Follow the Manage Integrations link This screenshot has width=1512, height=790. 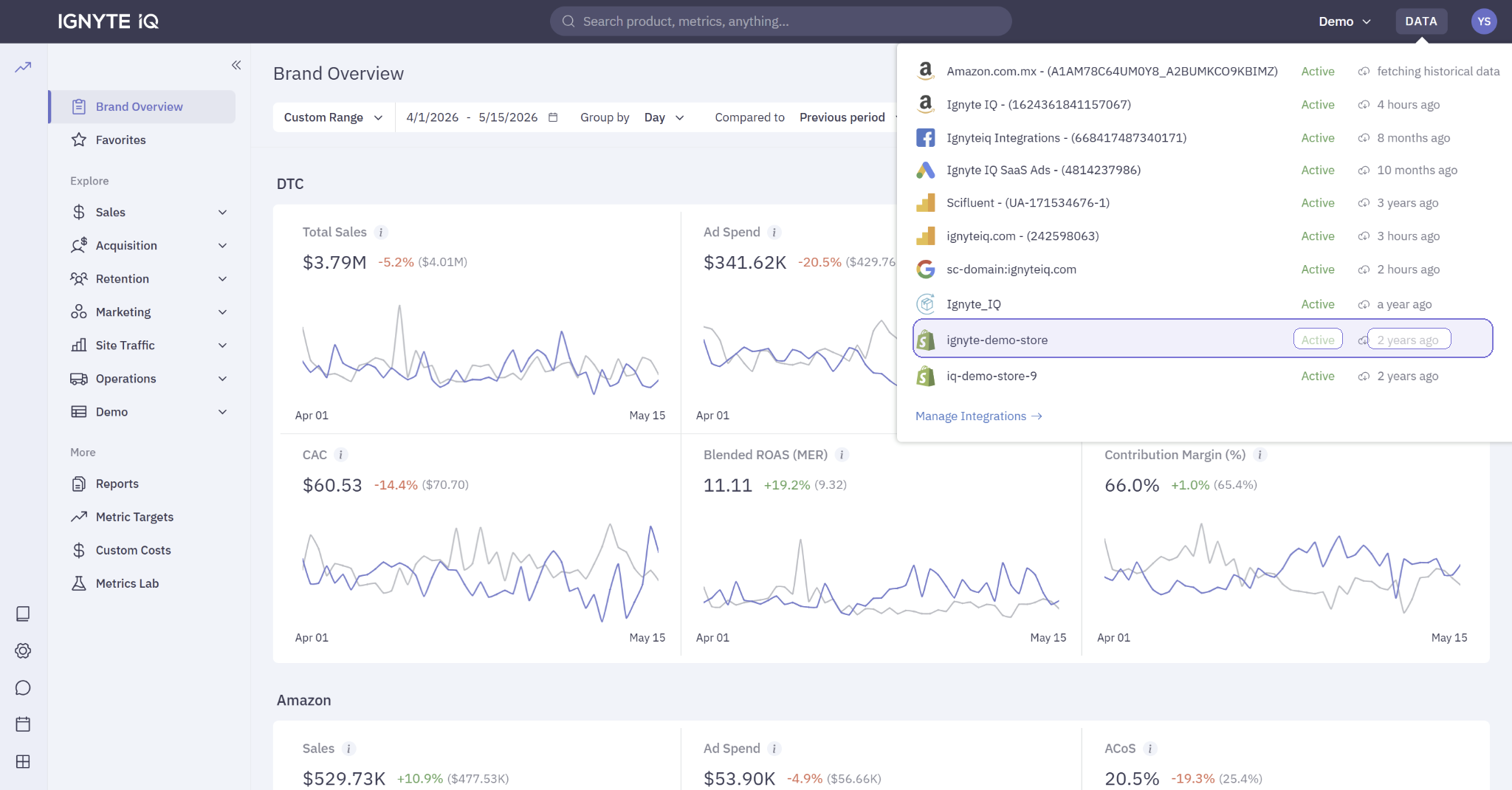point(978,416)
